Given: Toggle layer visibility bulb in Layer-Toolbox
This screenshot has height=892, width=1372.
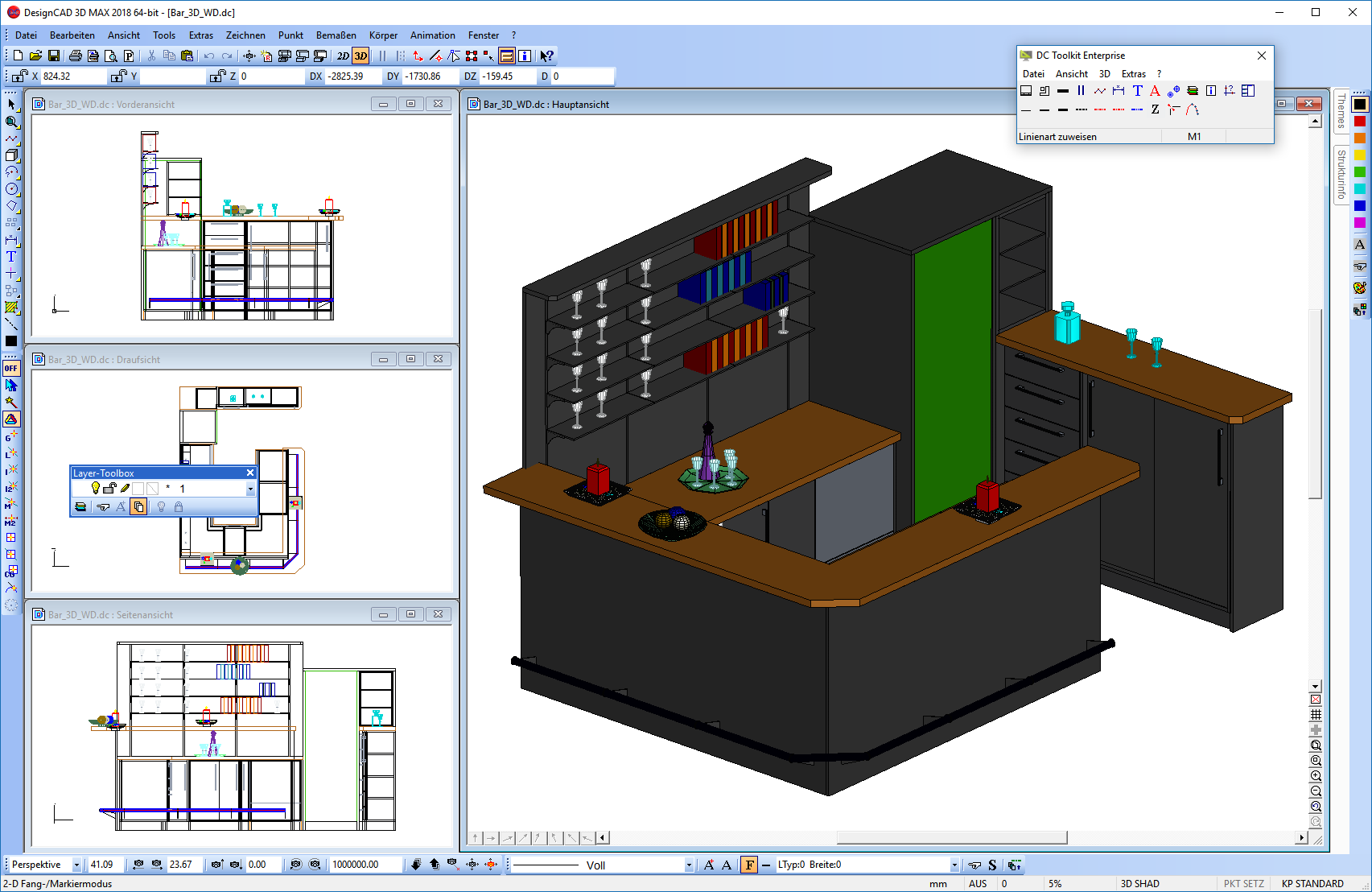Looking at the screenshot, I should [x=96, y=488].
